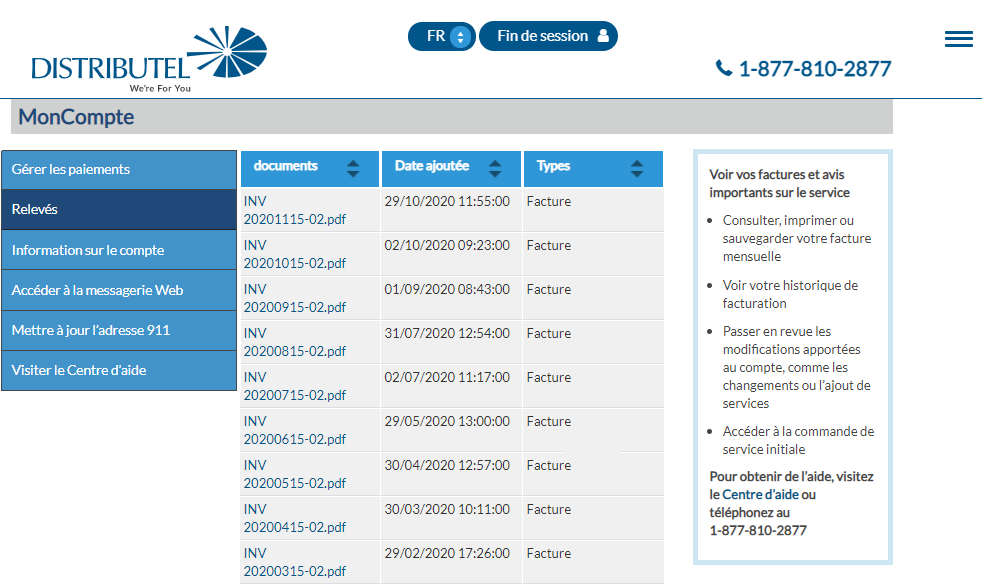This screenshot has height=584, width=982.
Task: Click the sort arrows on Types column
Action: [637, 168]
